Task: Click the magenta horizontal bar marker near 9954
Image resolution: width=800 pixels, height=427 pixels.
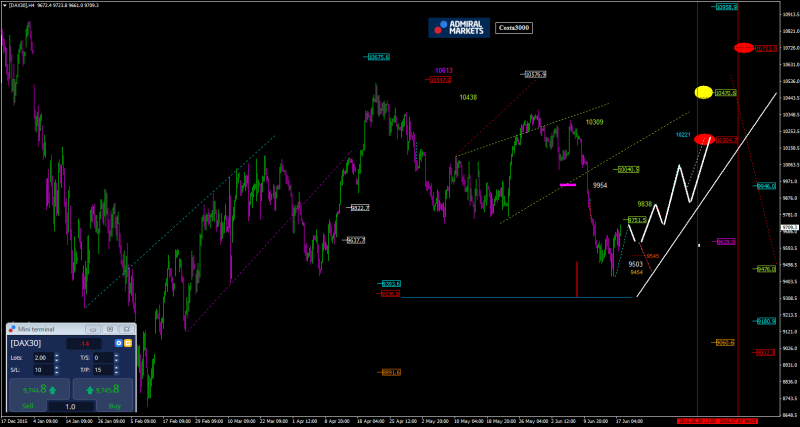Action: (x=568, y=184)
